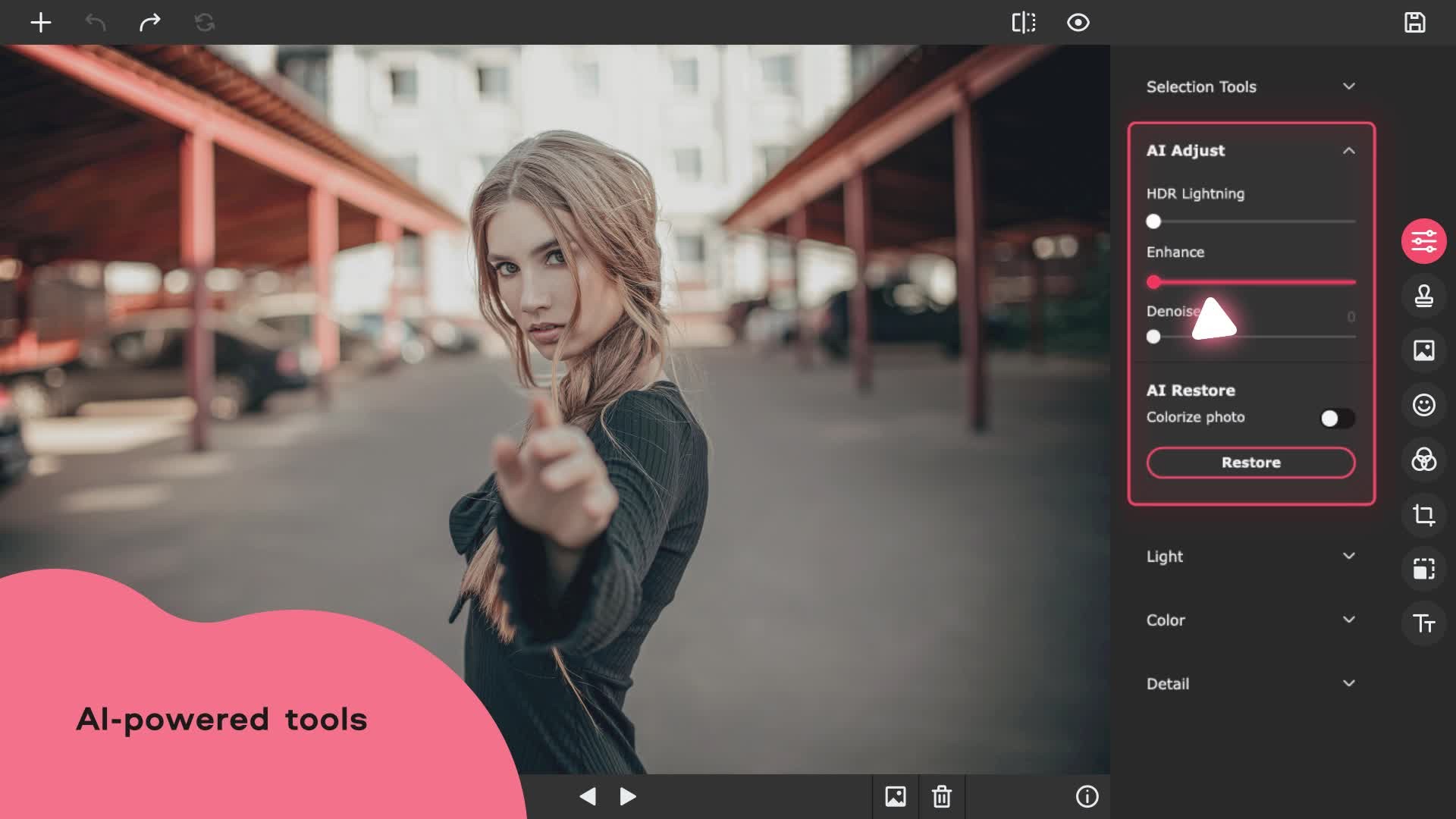Click the Restore button
The width and height of the screenshot is (1456, 819).
click(1250, 463)
